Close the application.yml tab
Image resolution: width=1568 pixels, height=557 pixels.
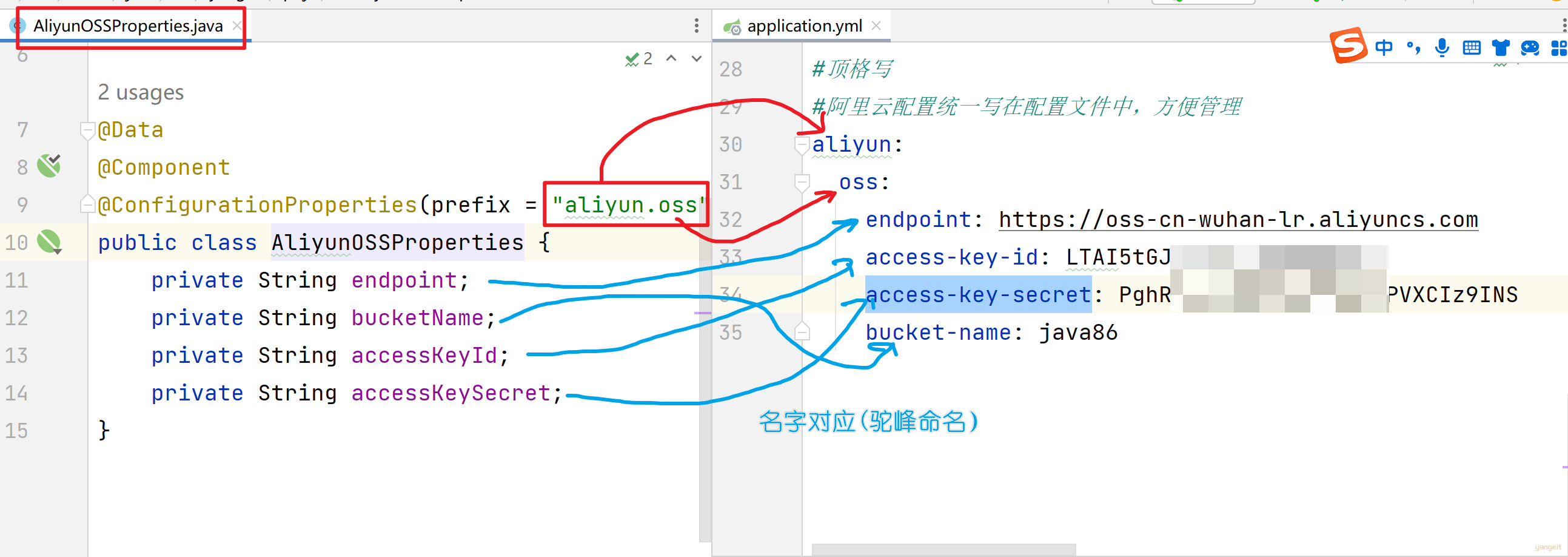pyautogui.click(x=876, y=25)
